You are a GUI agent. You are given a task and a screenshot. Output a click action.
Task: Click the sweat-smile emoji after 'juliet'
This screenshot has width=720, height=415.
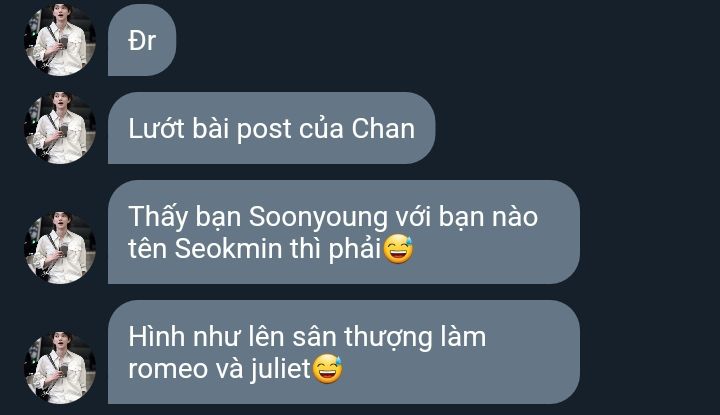pos(328,369)
